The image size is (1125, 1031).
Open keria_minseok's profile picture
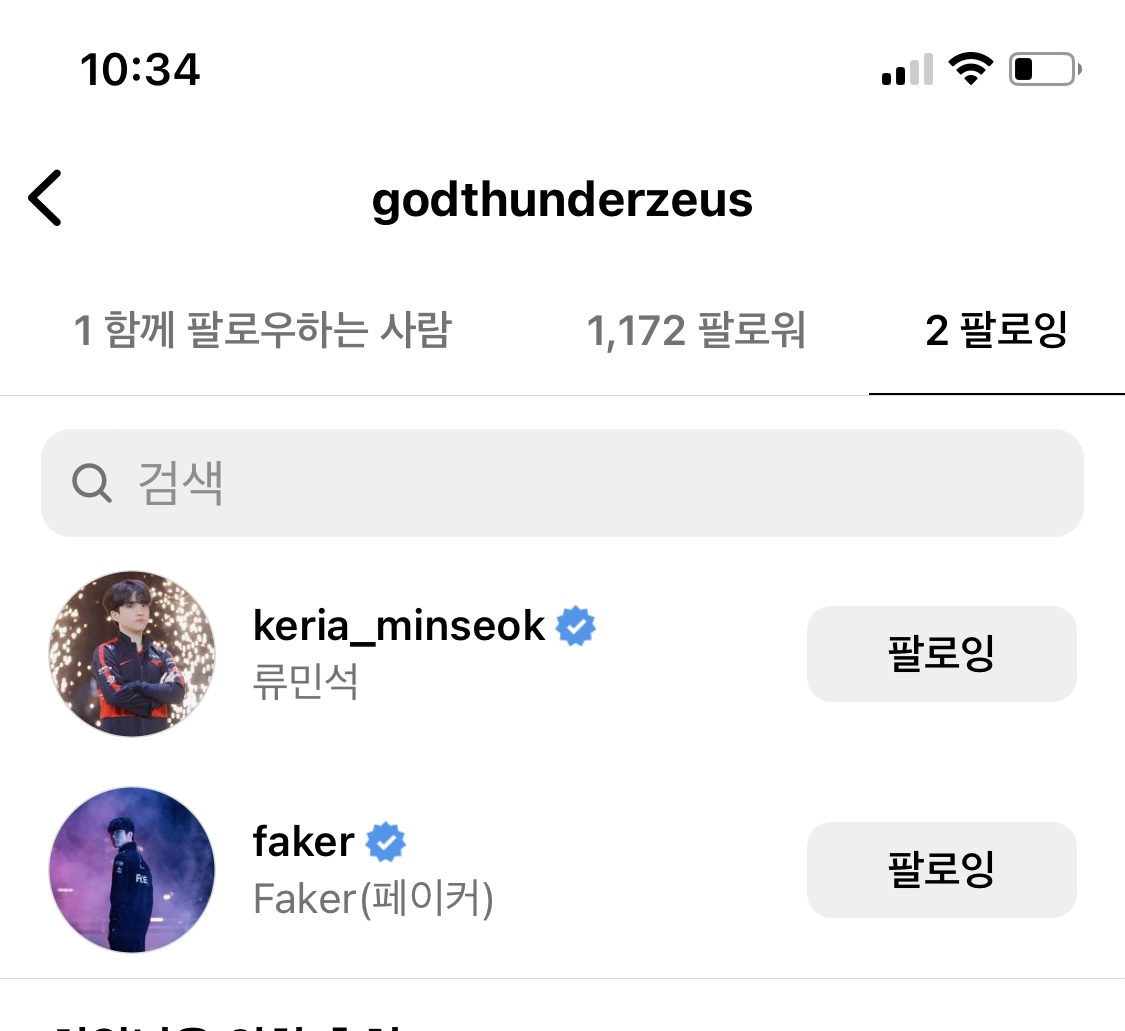[132, 654]
